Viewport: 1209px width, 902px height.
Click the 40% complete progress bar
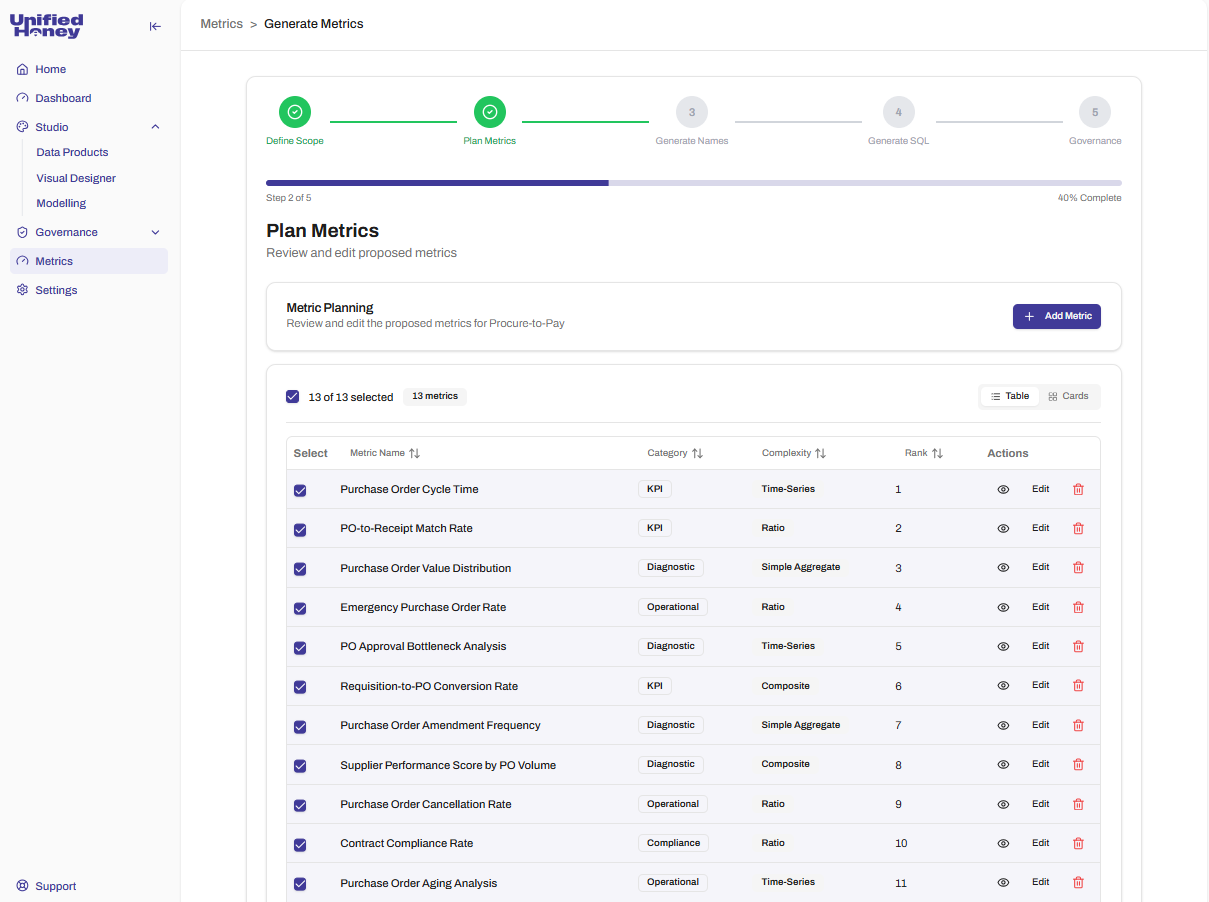[x=694, y=183]
